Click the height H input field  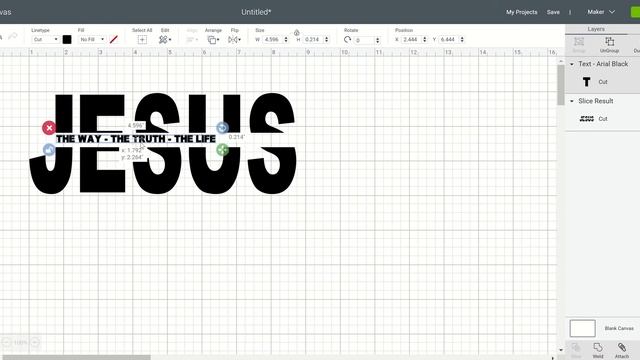pos(312,40)
